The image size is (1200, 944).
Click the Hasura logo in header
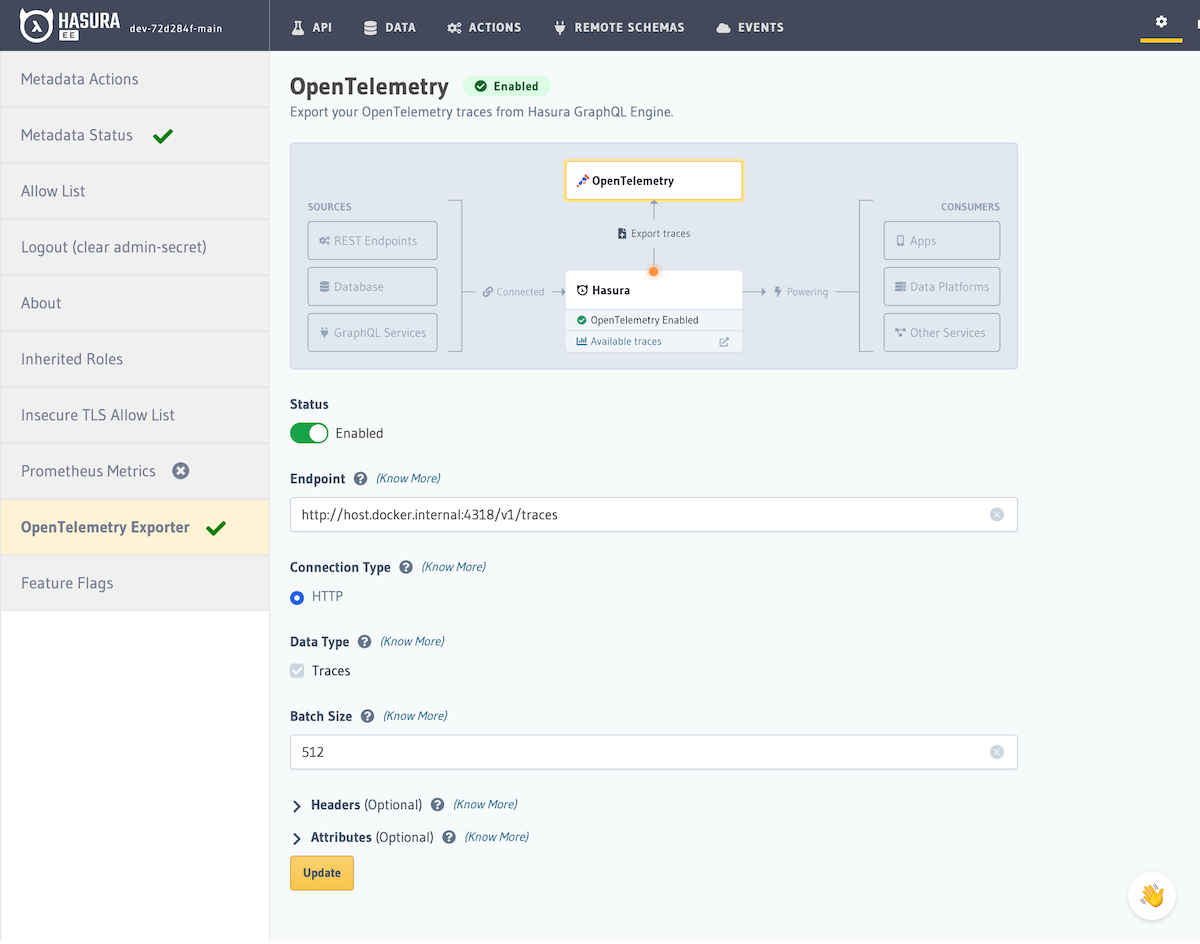70,25
